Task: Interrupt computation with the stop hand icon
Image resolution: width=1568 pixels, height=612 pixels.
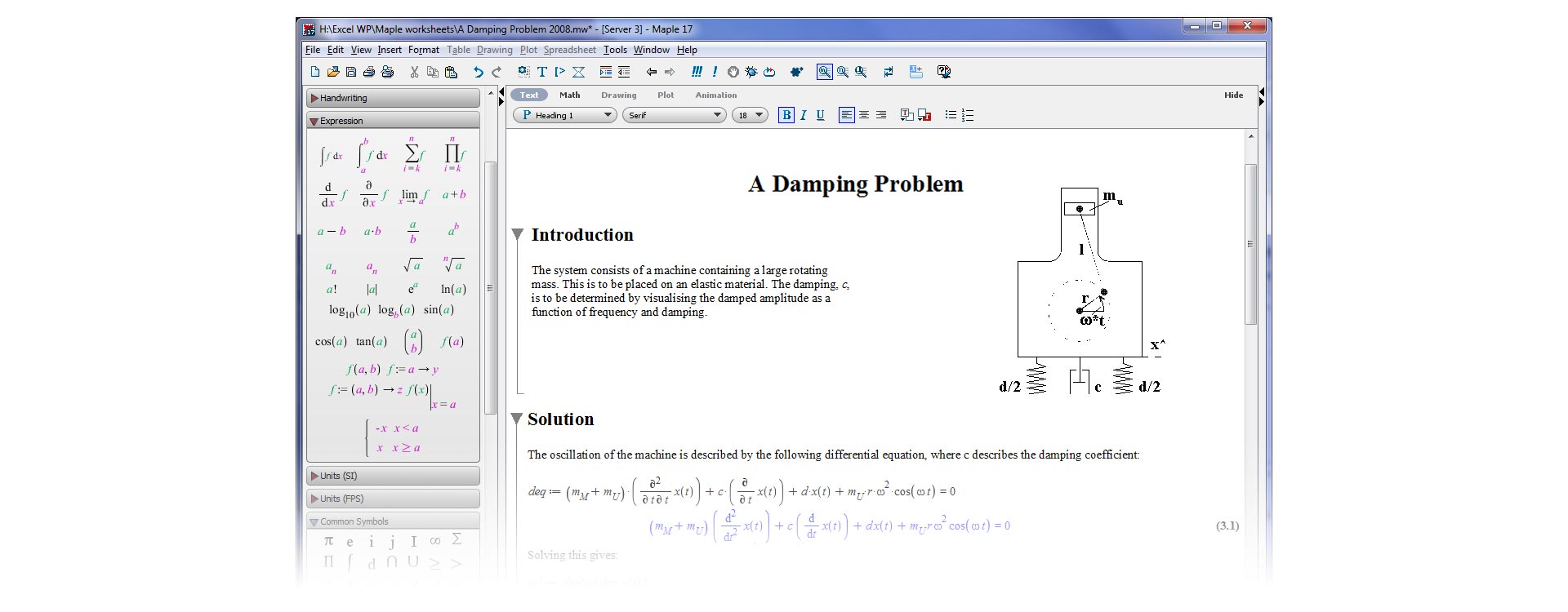Action: [x=733, y=72]
